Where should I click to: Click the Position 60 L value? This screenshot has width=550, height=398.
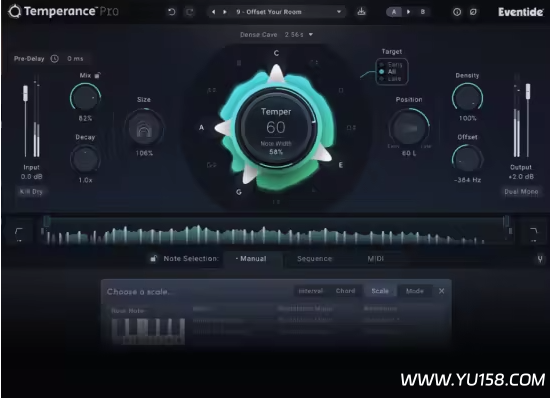[x=409, y=153]
